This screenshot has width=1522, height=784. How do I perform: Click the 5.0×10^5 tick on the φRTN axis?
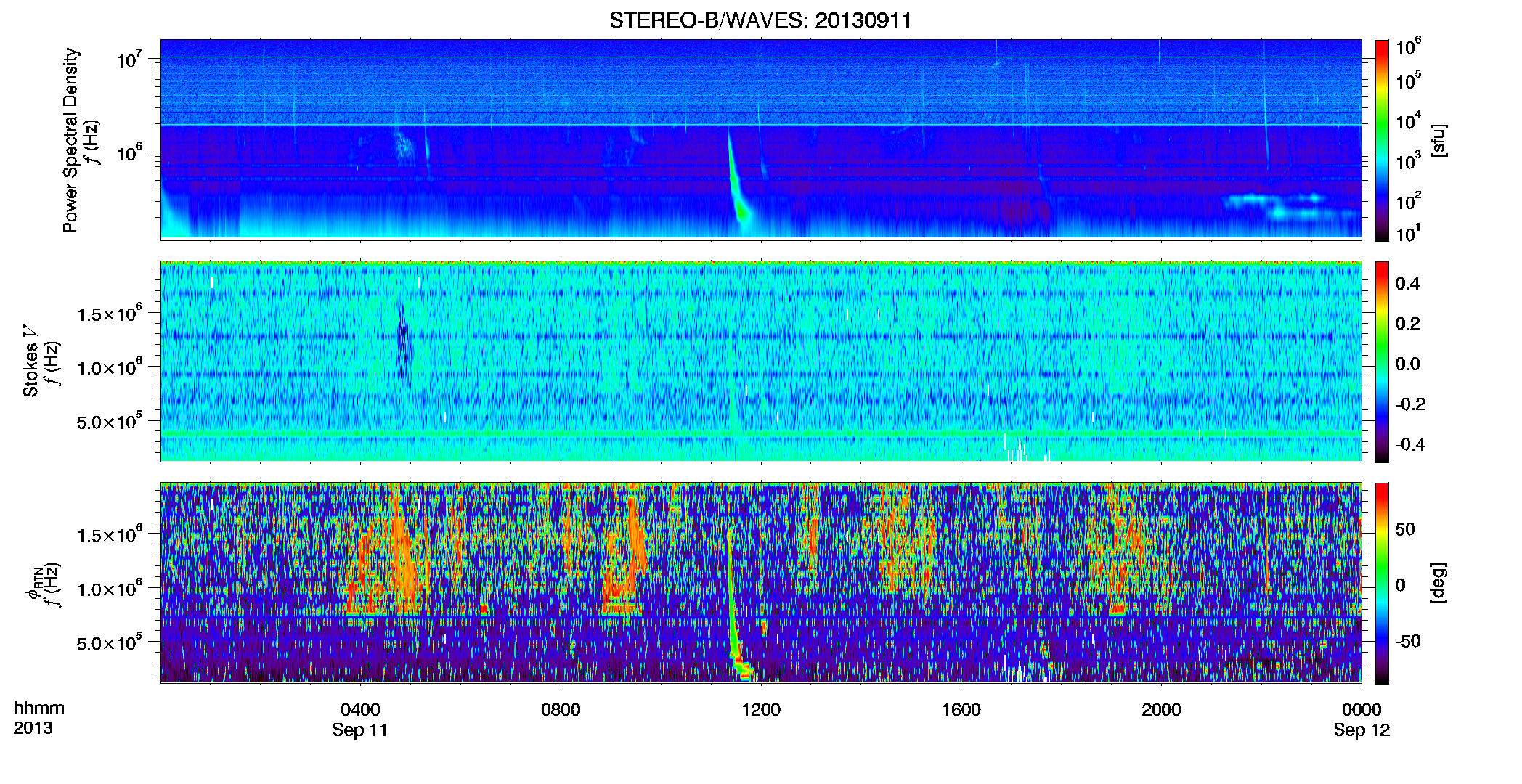110,642
